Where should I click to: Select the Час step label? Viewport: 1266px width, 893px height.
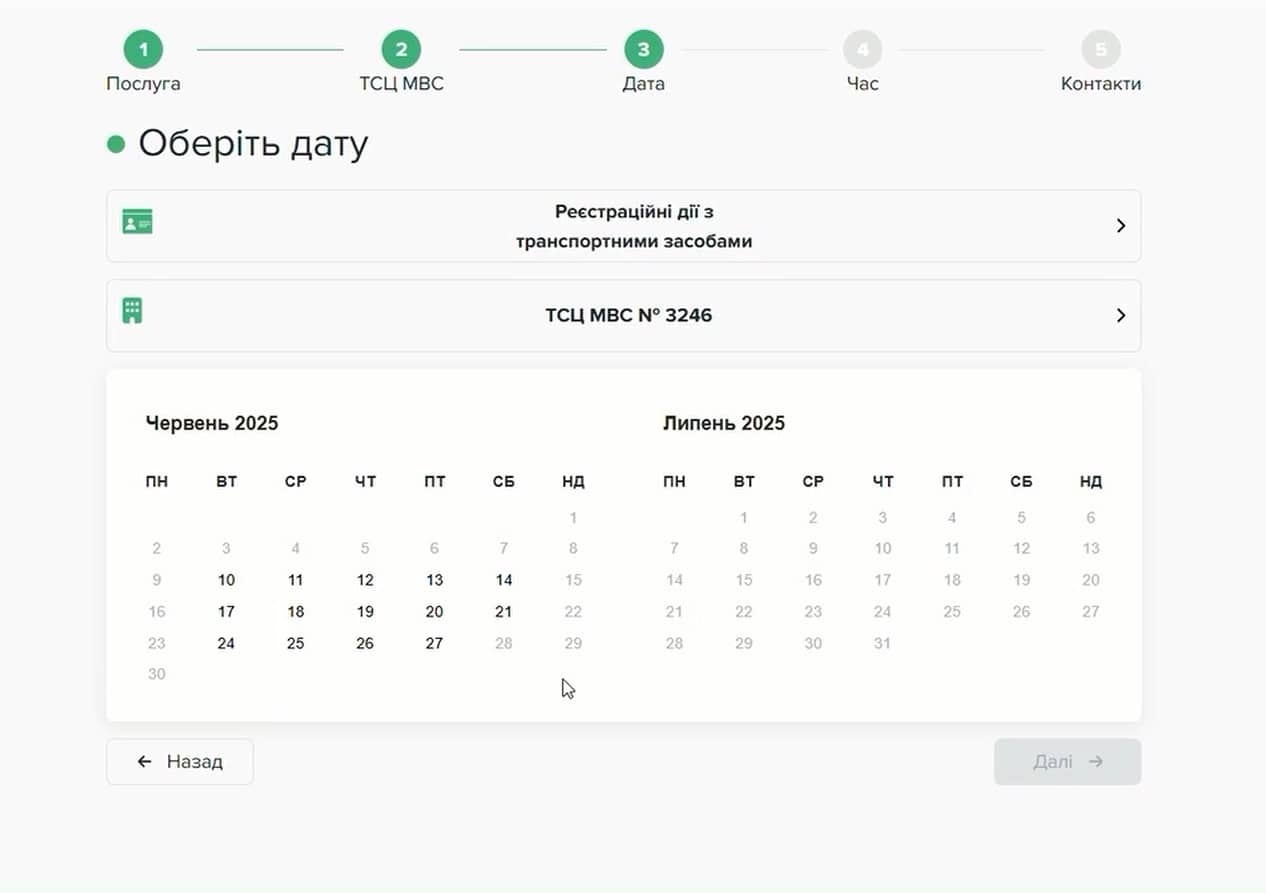(862, 84)
